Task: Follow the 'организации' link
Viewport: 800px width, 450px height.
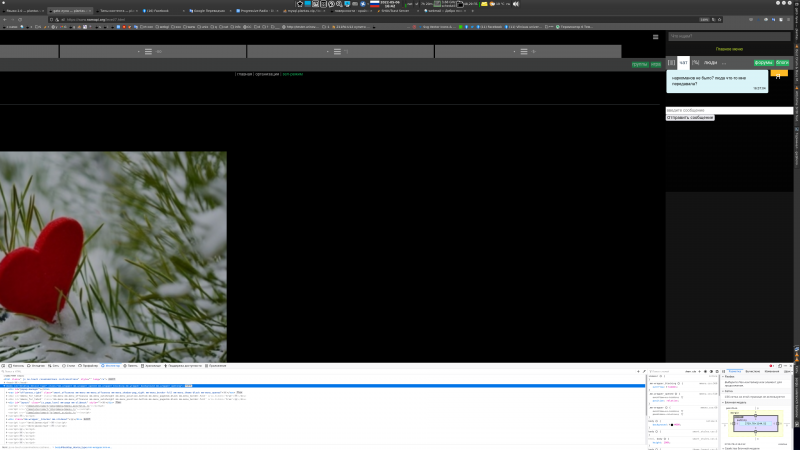Action: [267, 74]
